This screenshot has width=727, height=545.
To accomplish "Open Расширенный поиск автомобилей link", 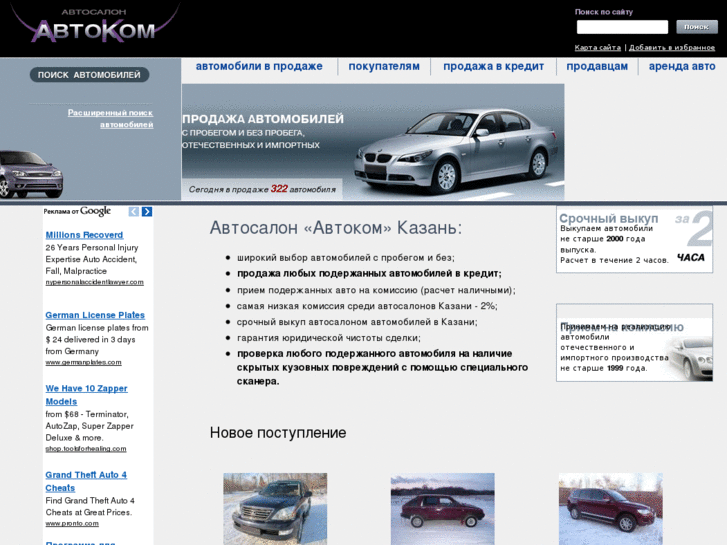I will [x=110, y=119].
